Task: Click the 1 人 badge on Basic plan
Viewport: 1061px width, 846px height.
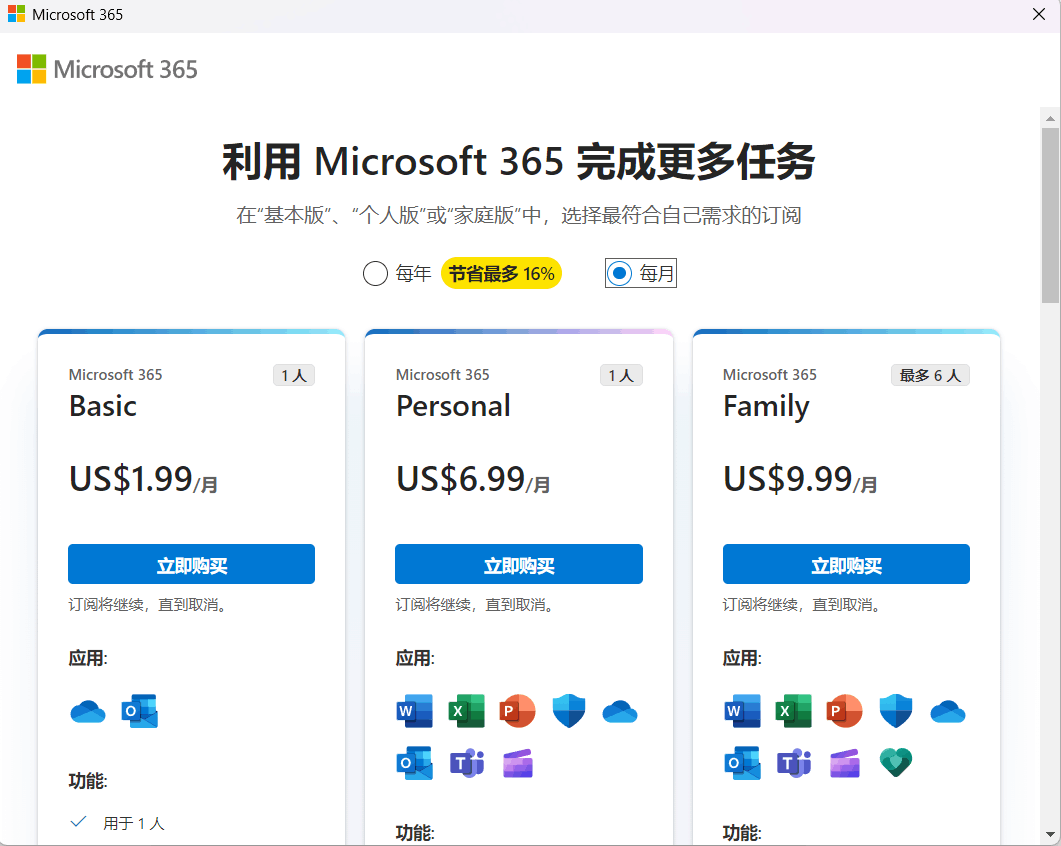Action: pos(294,374)
